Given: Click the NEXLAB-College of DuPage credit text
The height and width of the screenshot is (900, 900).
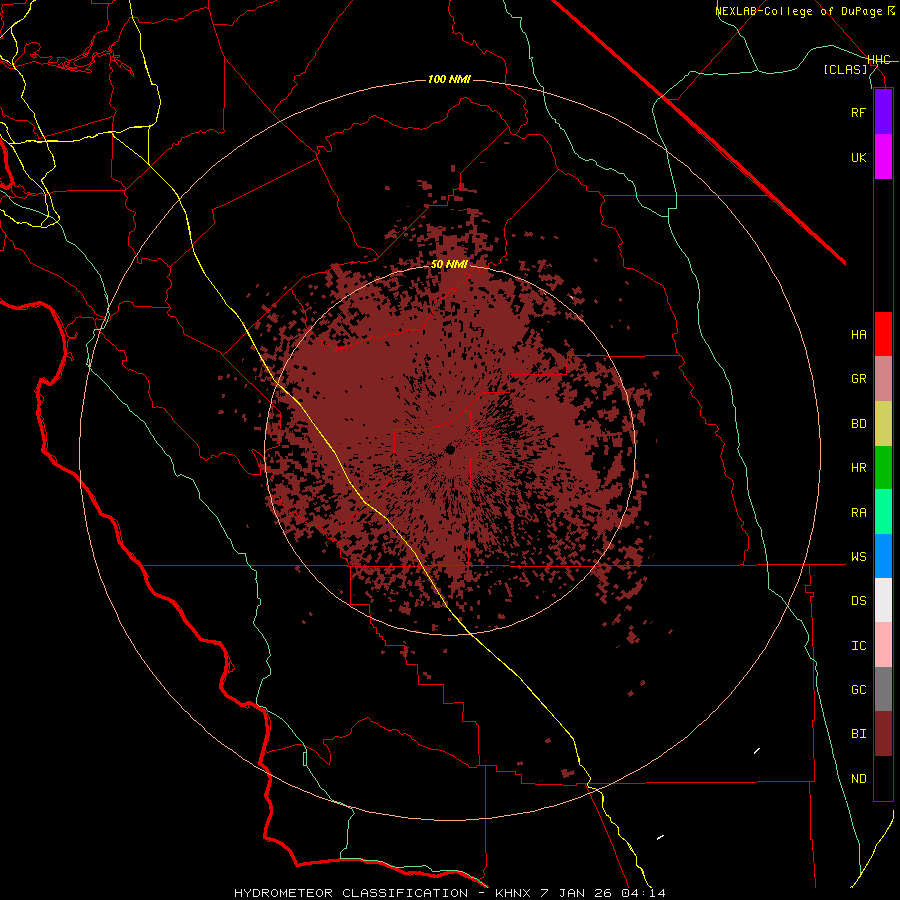Looking at the screenshot, I should click(798, 11).
